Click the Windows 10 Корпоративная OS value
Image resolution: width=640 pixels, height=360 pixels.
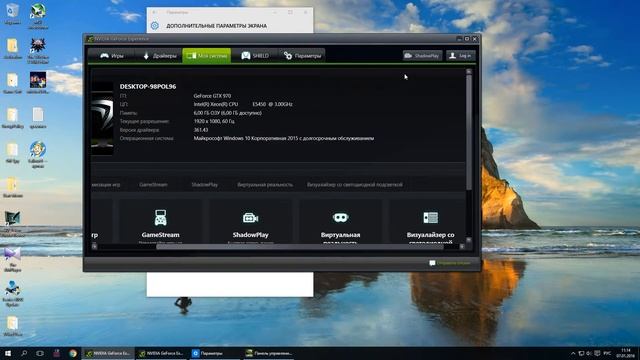tap(284, 138)
